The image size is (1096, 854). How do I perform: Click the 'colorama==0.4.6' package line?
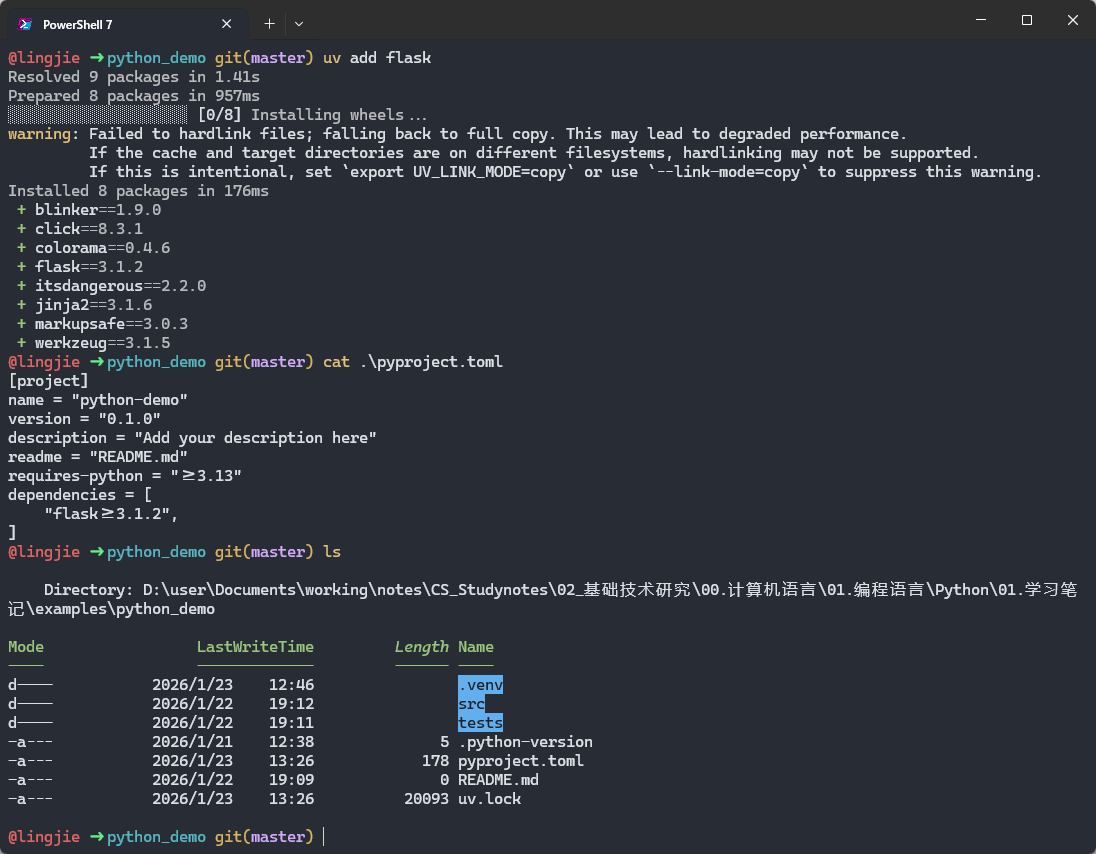(93, 248)
